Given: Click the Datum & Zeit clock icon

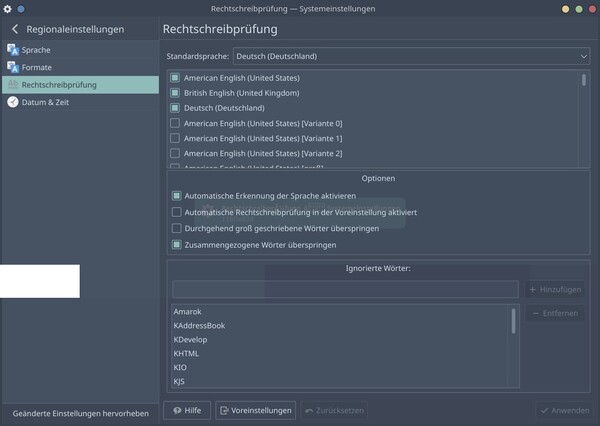Looking at the screenshot, I should (x=13, y=102).
